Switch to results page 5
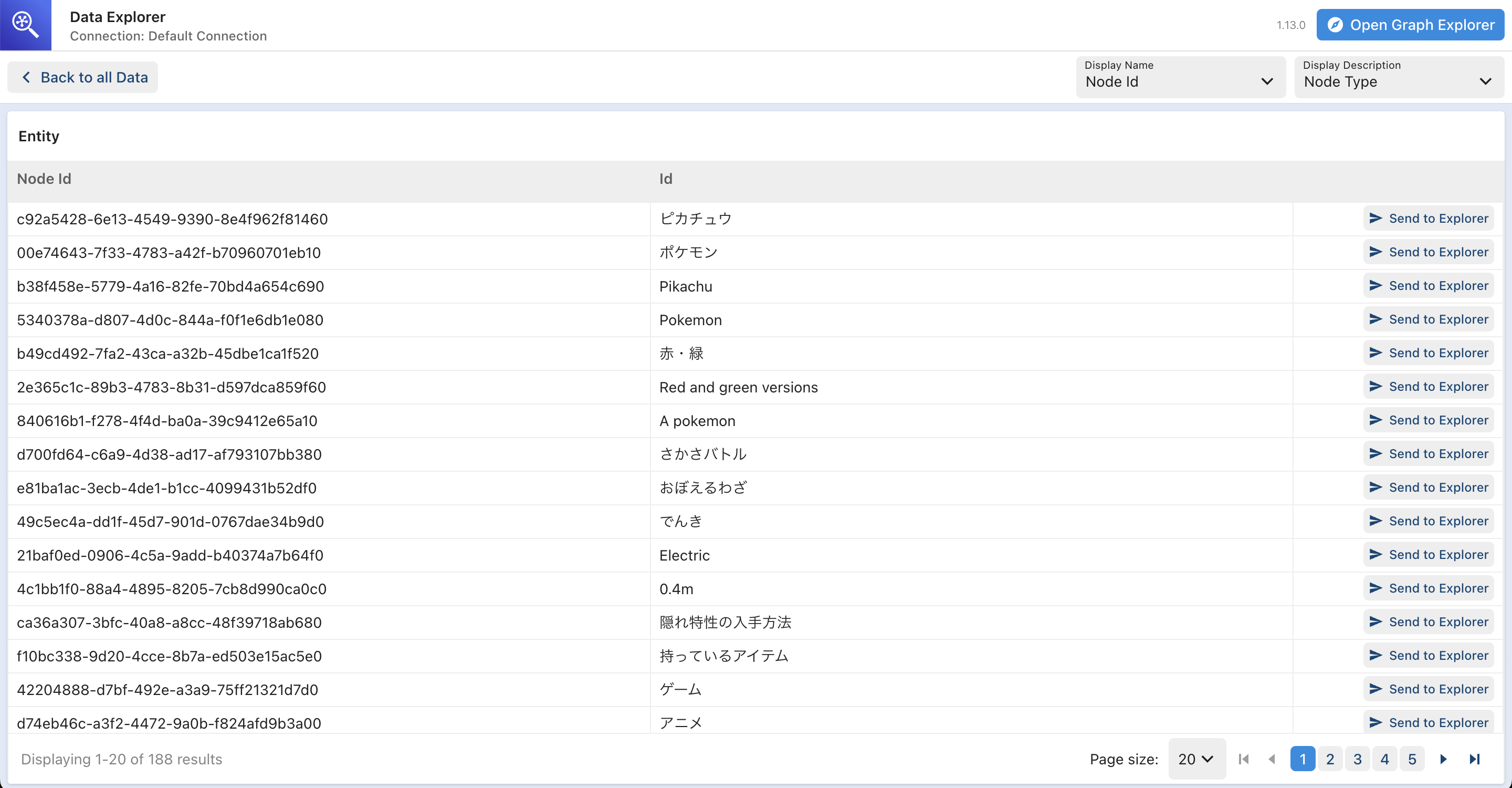This screenshot has width=1512, height=788. 1412,759
